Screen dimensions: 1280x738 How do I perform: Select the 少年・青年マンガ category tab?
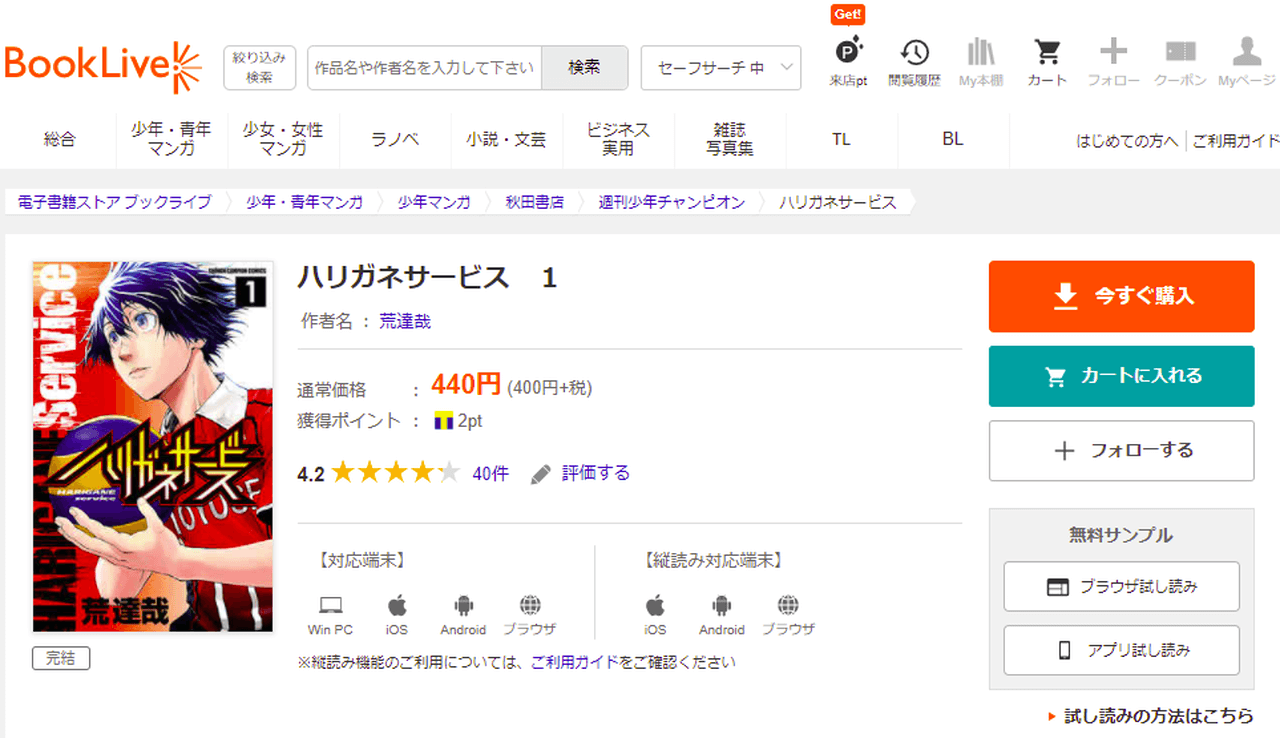pyautogui.click(x=171, y=139)
